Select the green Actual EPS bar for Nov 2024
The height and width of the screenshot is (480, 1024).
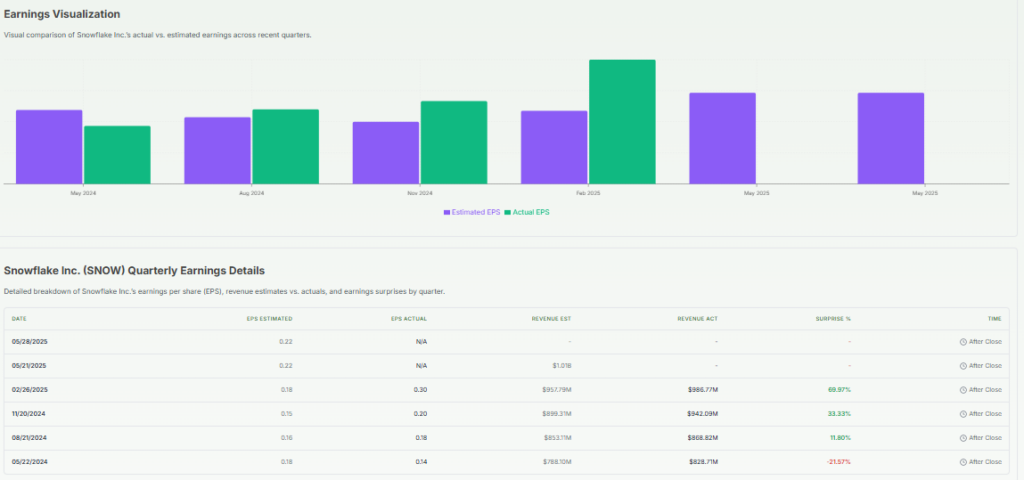pyautogui.click(x=453, y=142)
